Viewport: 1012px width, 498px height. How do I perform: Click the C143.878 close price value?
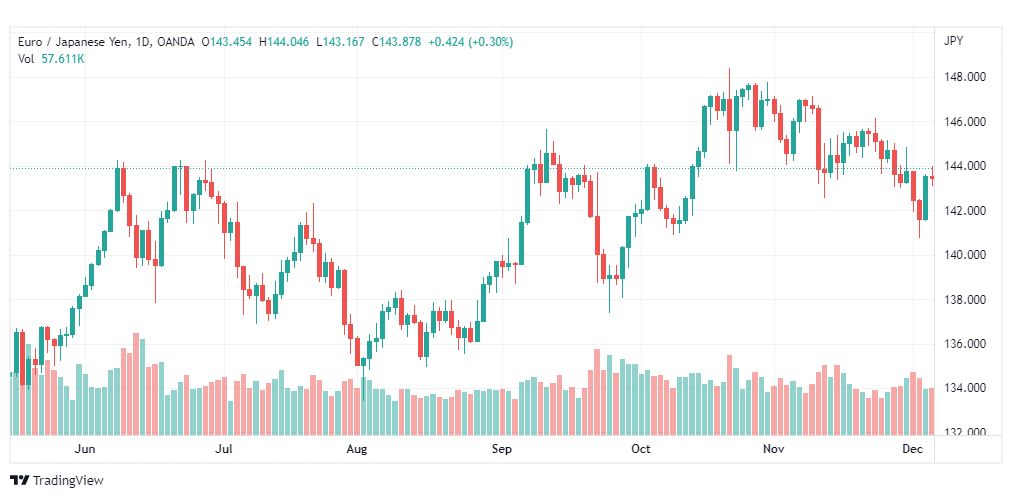(396, 42)
